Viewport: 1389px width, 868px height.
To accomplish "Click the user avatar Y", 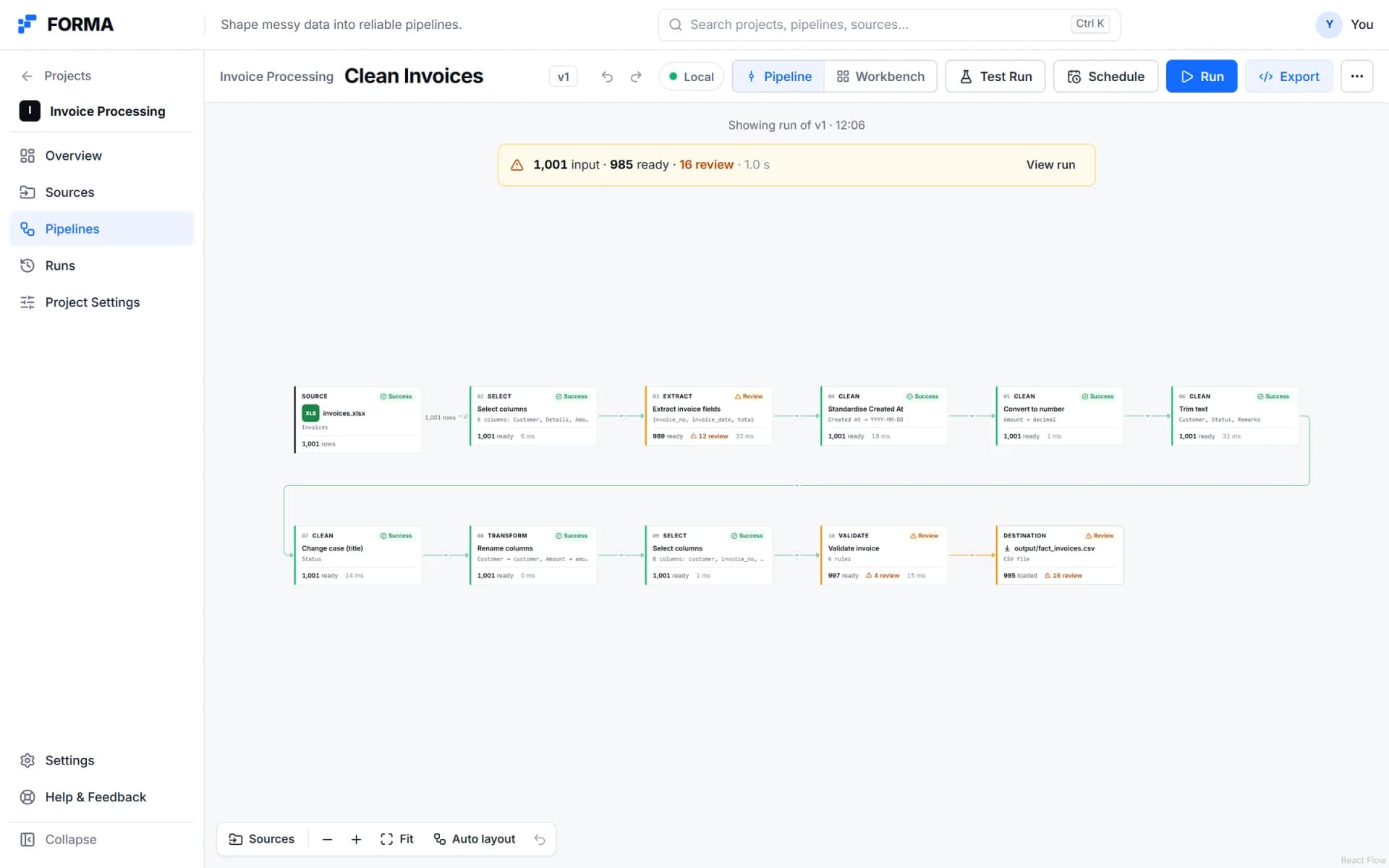I will pyautogui.click(x=1329, y=25).
